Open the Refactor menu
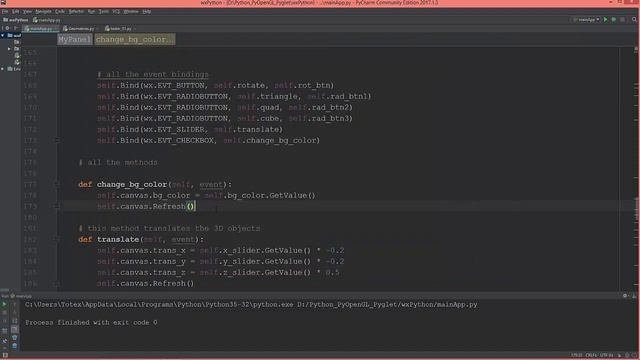 (x=76, y=11)
